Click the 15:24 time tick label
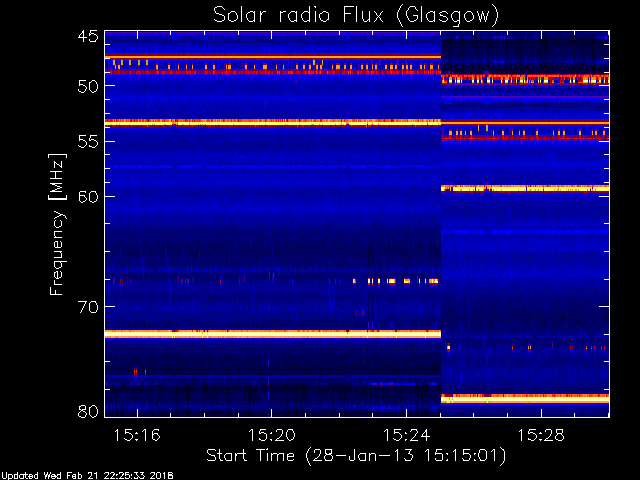640x480 pixels. click(x=407, y=435)
